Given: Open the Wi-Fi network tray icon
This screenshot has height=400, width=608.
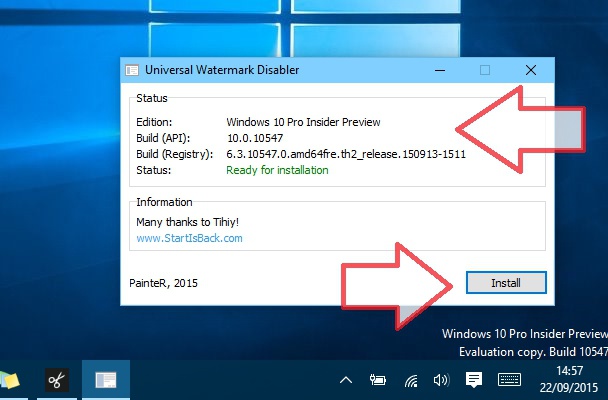Looking at the screenshot, I should (x=411, y=381).
